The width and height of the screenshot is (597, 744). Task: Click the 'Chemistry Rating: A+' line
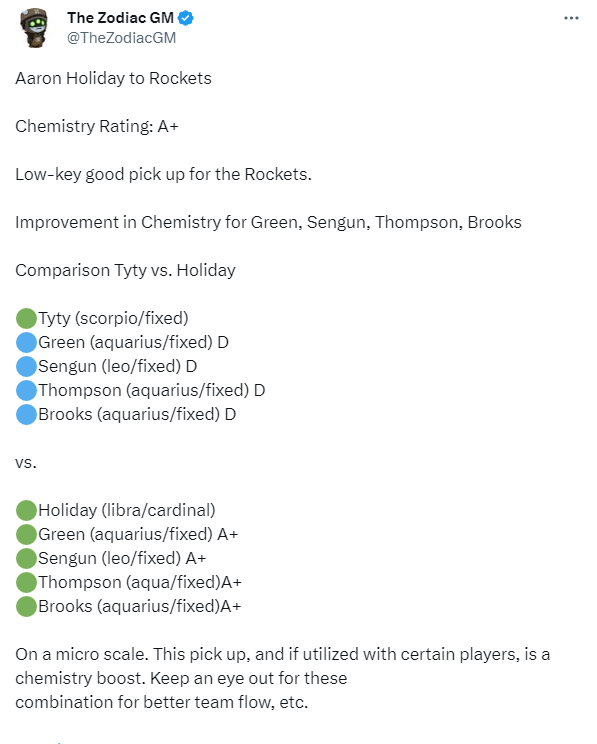97,126
